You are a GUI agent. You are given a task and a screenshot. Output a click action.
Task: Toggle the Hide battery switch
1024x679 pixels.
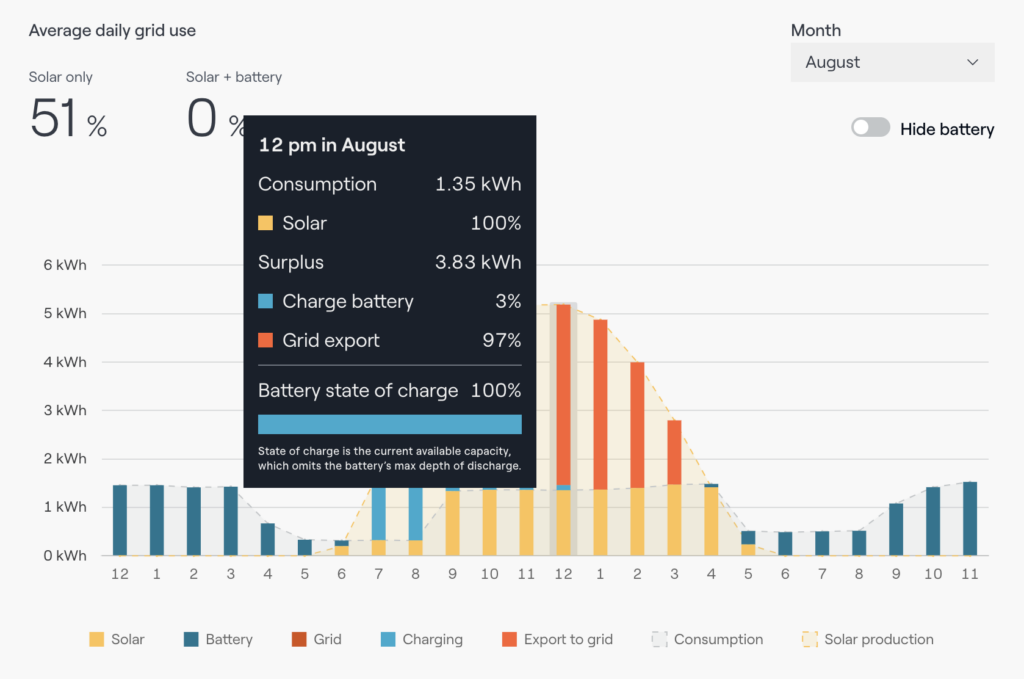tap(870, 128)
